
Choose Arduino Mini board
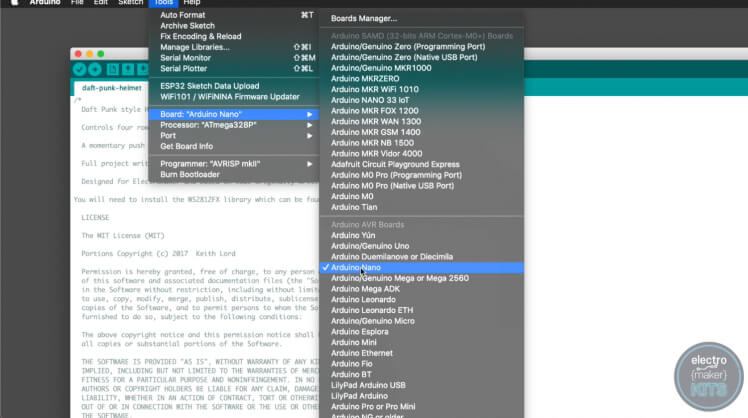coord(422,343)
